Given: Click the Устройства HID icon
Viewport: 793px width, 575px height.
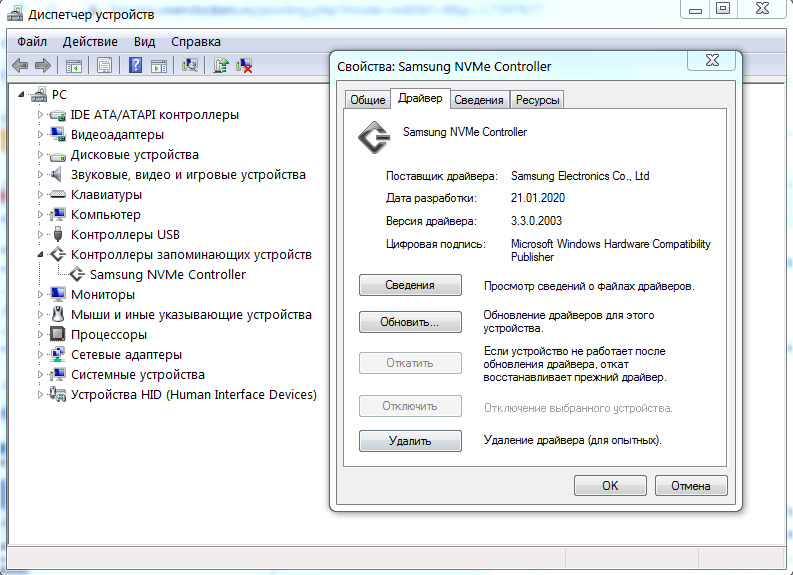Looking at the screenshot, I should pos(58,394).
